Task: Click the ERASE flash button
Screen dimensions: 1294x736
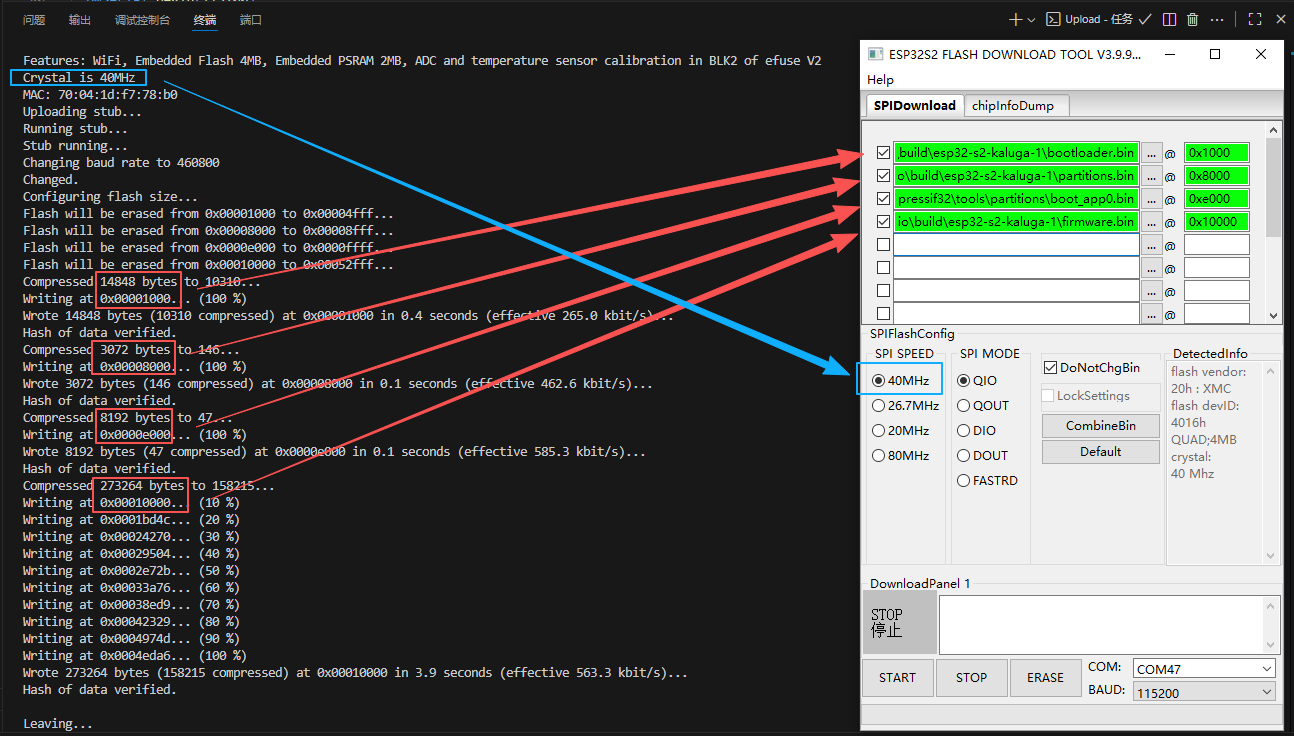Action: point(1045,678)
